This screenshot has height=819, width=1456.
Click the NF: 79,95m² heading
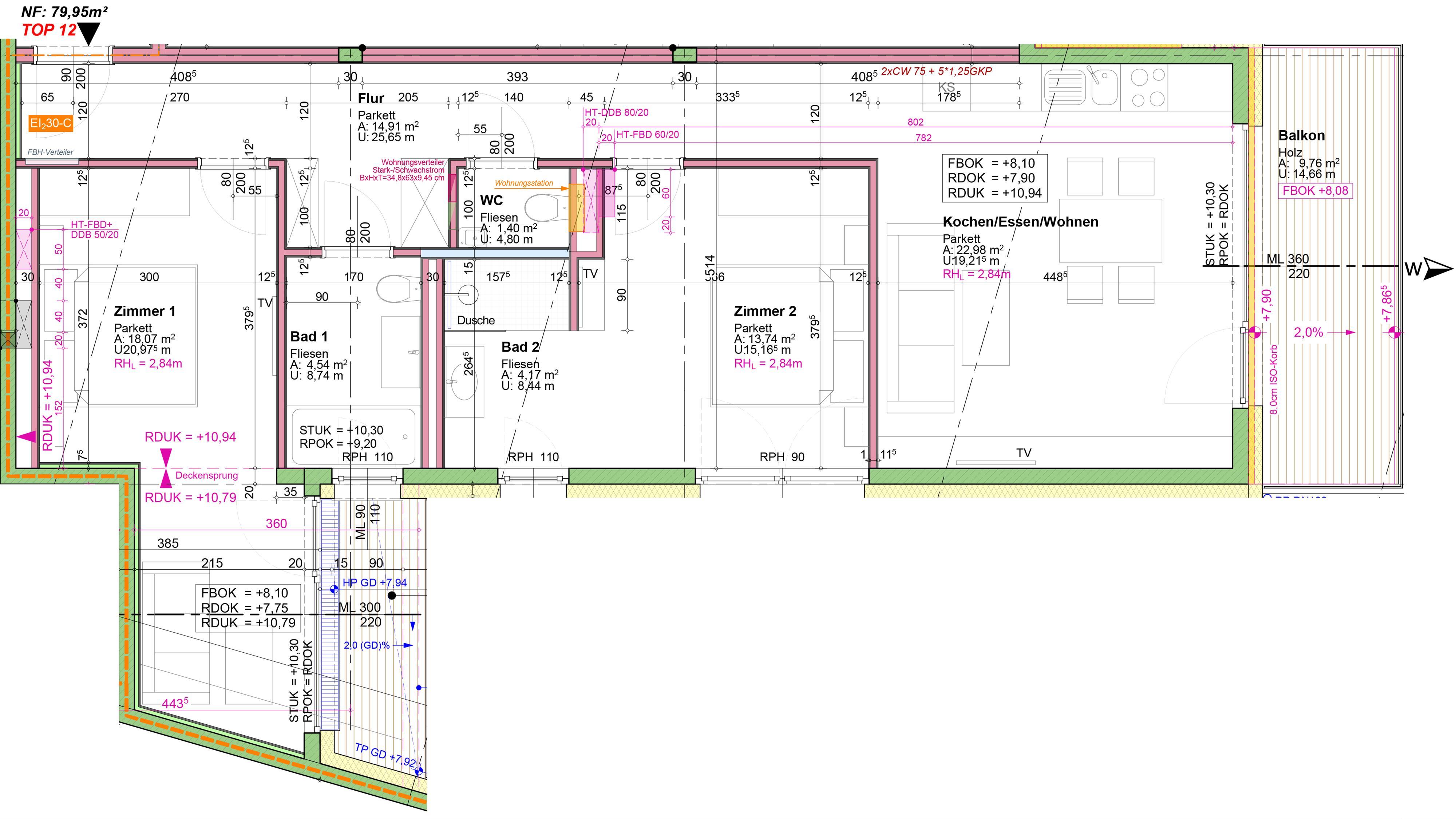coord(64,11)
